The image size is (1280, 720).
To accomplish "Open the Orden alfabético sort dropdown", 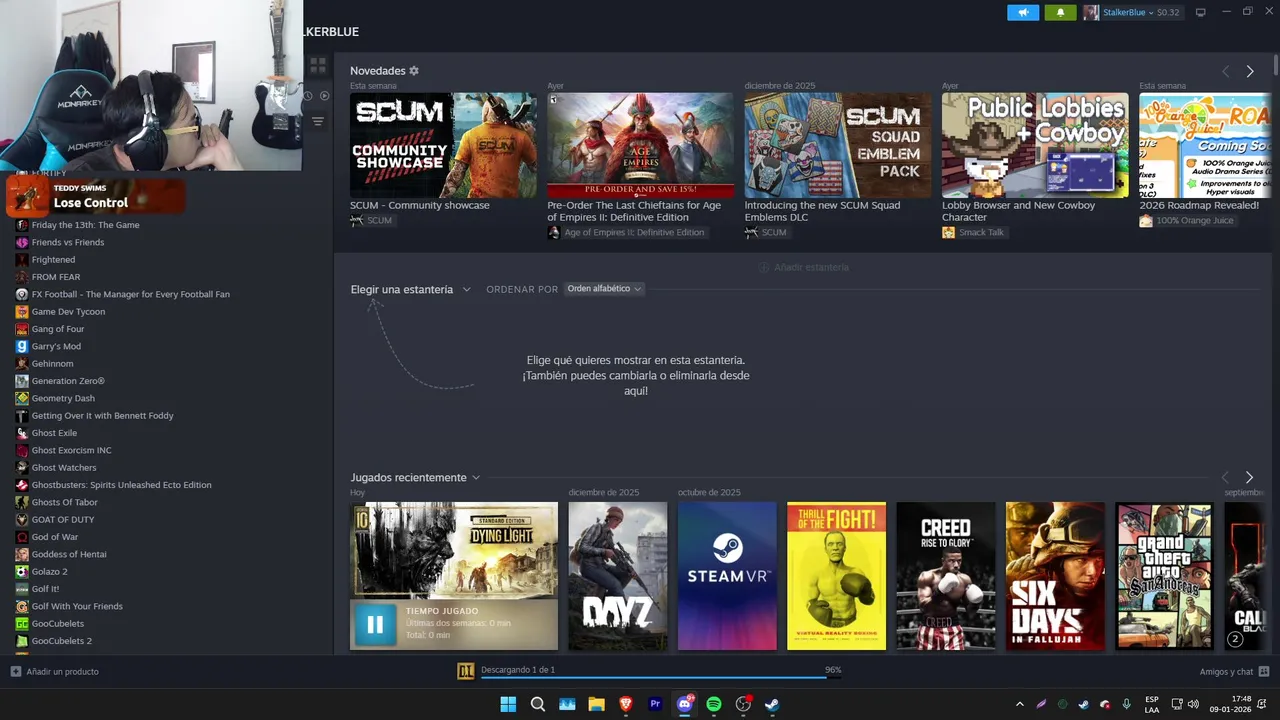I will 604,289.
